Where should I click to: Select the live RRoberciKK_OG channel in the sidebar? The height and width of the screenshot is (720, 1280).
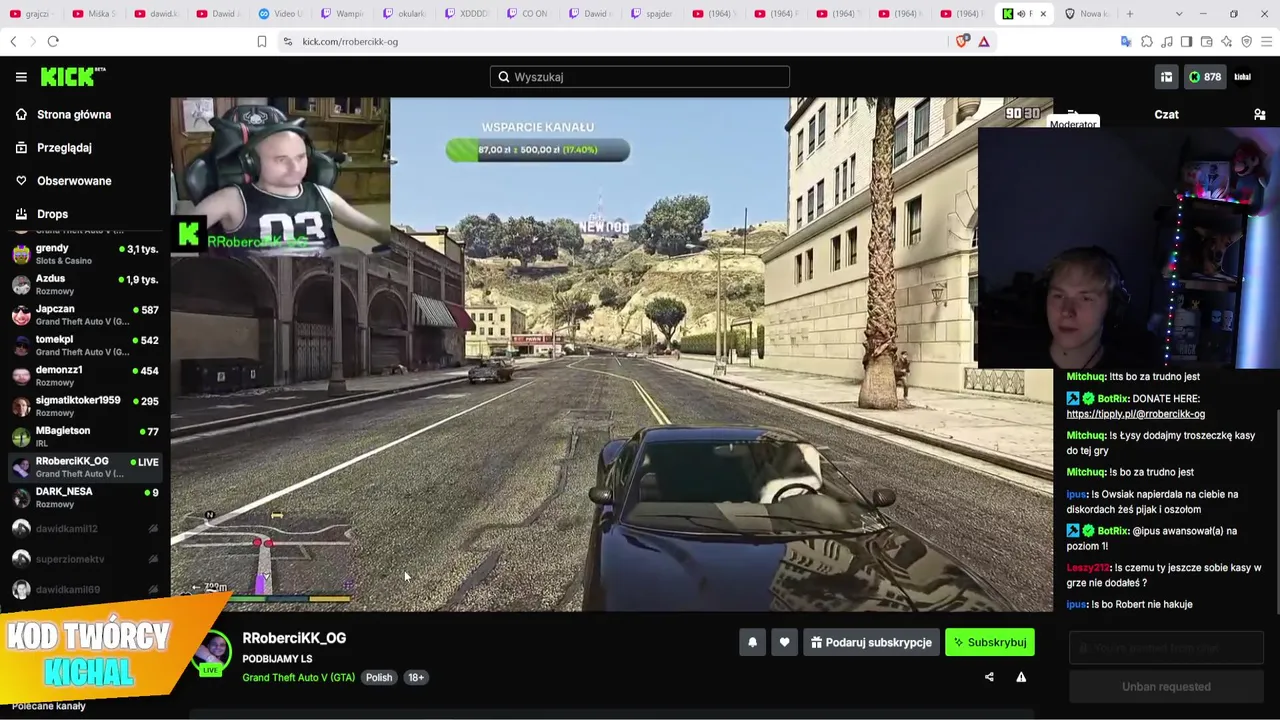85,467
